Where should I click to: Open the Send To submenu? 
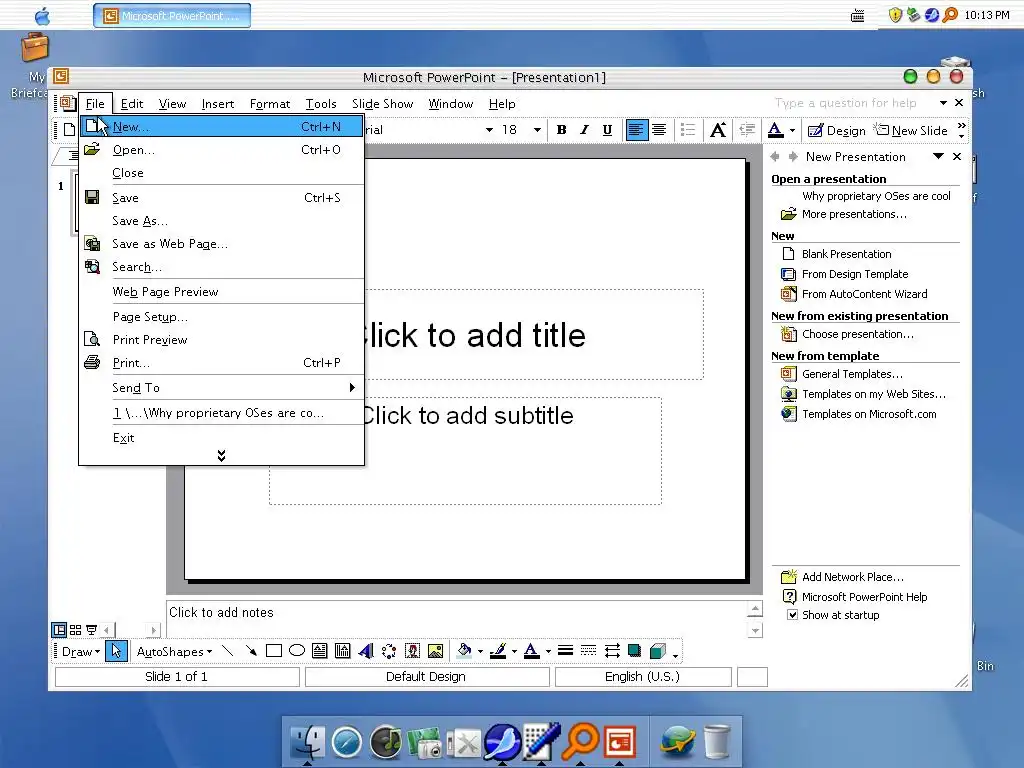[x=221, y=388]
